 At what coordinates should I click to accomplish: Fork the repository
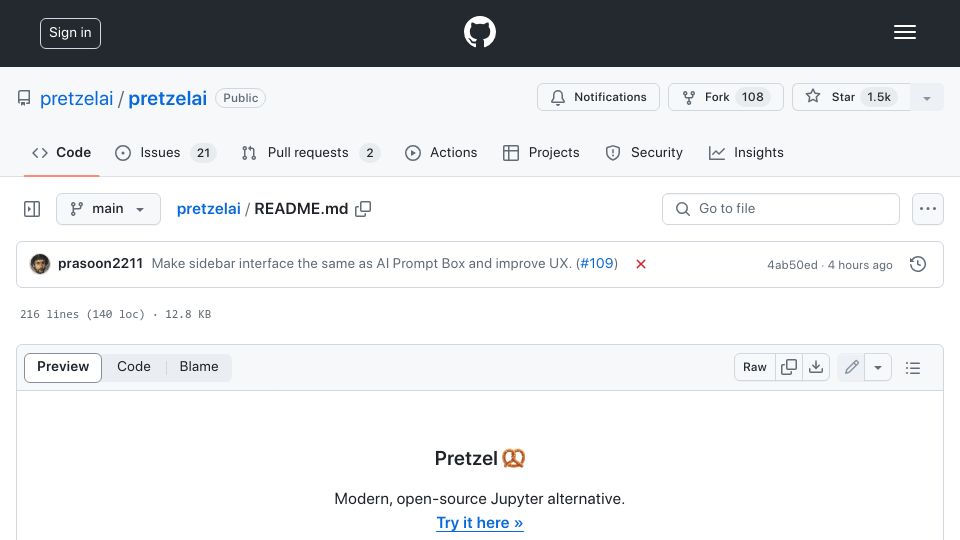(x=726, y=97)
